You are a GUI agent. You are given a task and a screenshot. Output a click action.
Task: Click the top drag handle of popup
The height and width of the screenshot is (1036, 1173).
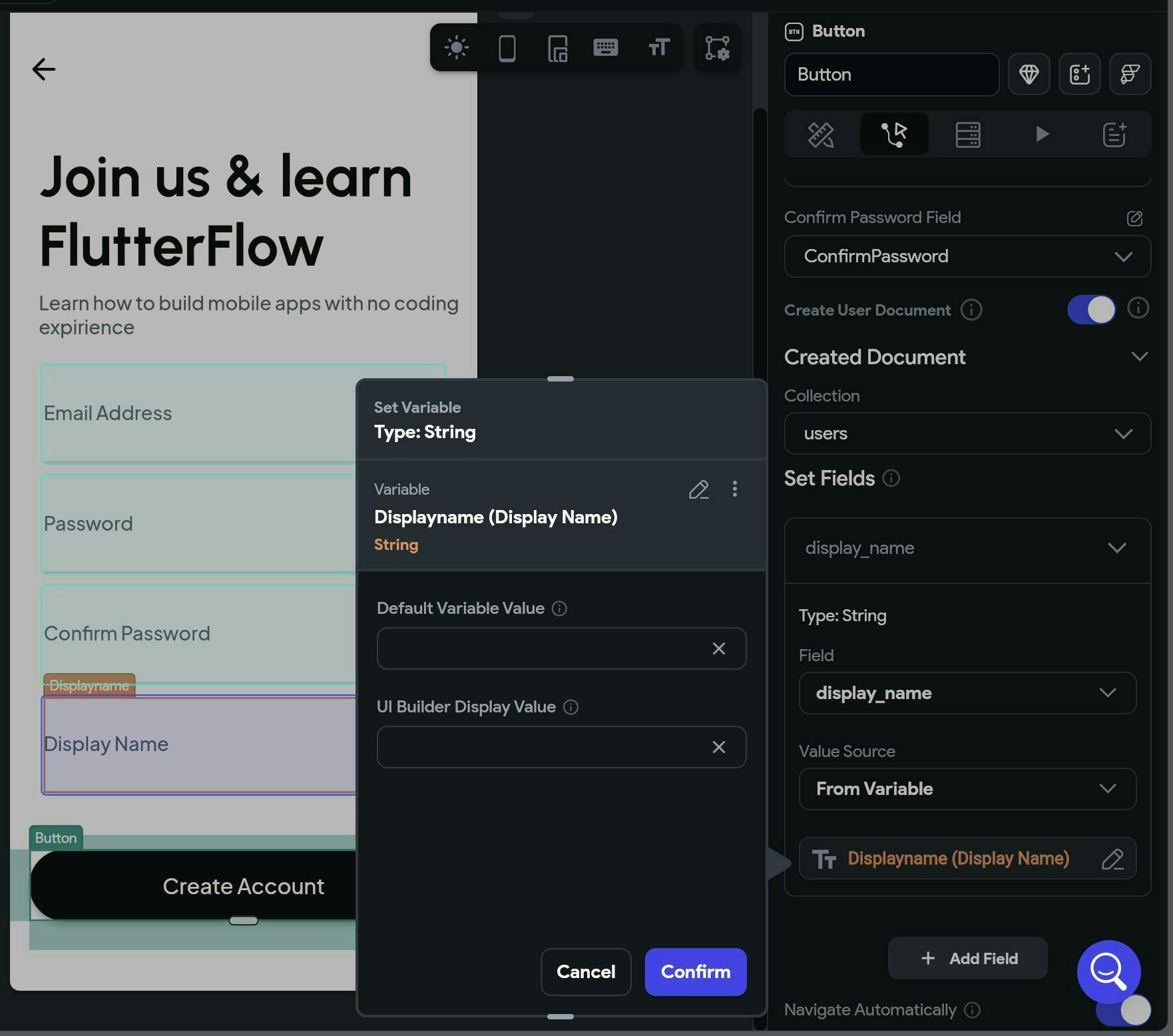click(561, 379)
